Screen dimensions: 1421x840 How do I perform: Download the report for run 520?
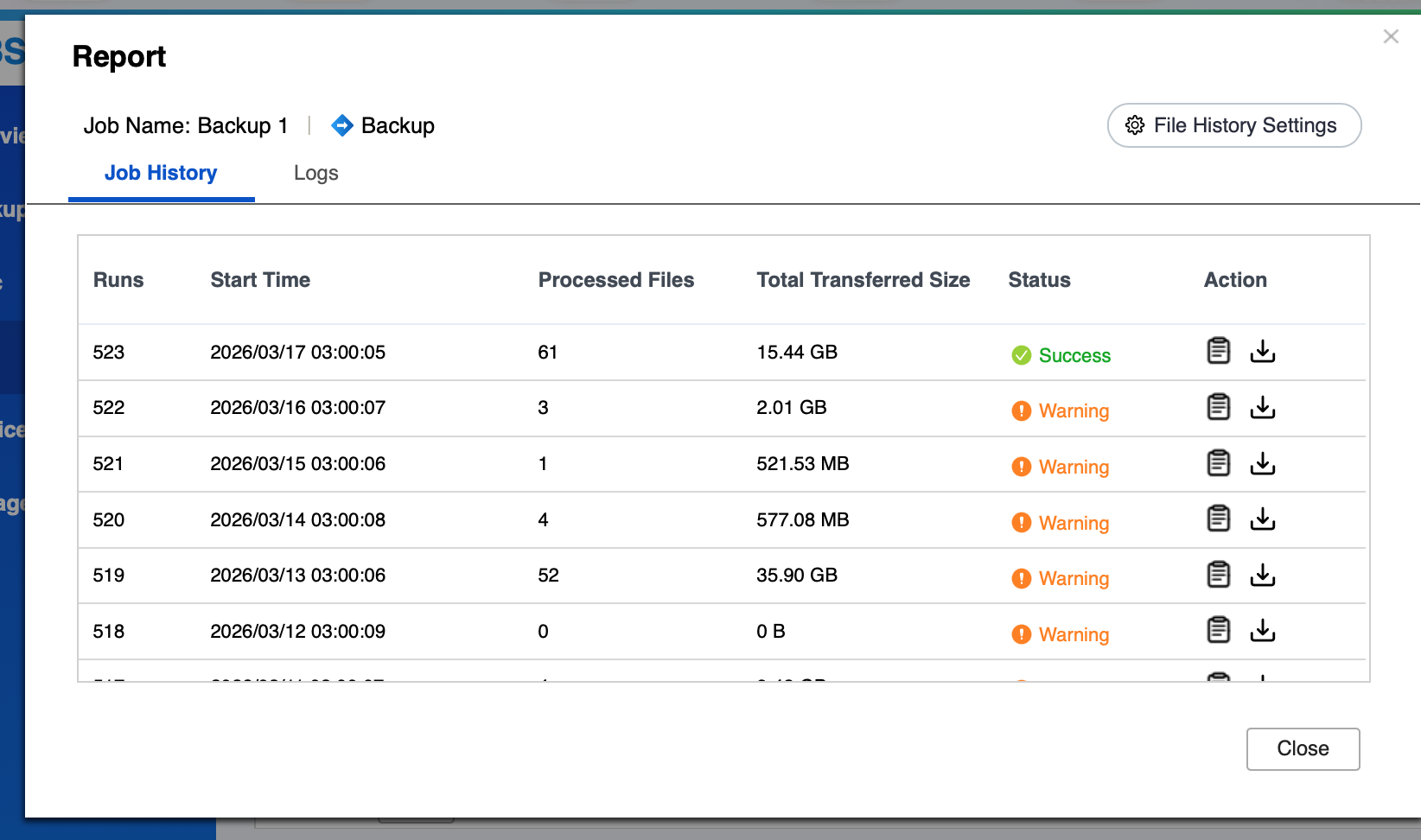1262,519
